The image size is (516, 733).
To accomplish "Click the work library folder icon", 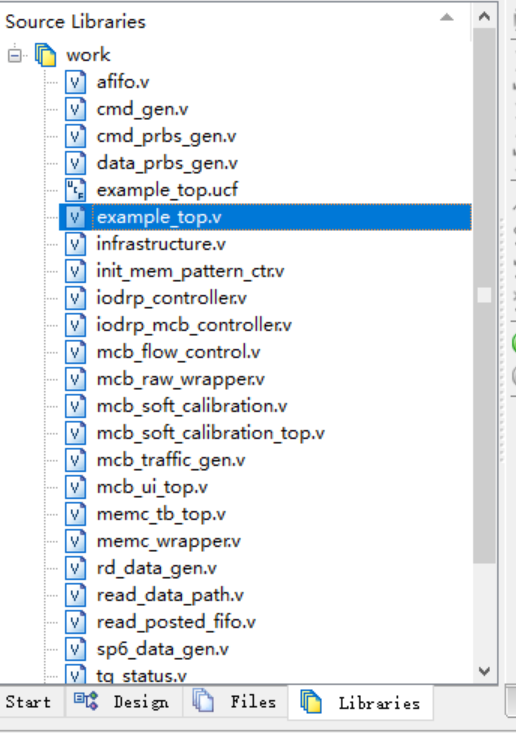I will (x=45, y=55).
